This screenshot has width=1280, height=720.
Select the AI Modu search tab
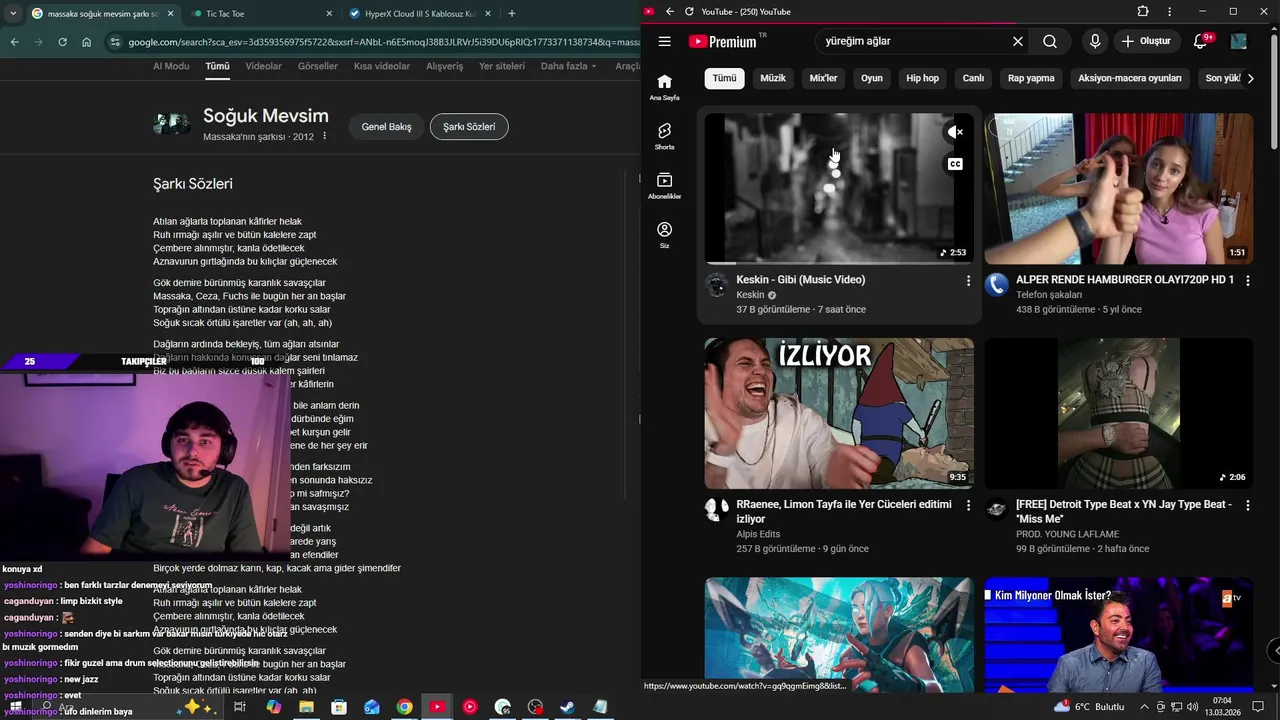pyautogui.click(x=171, y=66)
